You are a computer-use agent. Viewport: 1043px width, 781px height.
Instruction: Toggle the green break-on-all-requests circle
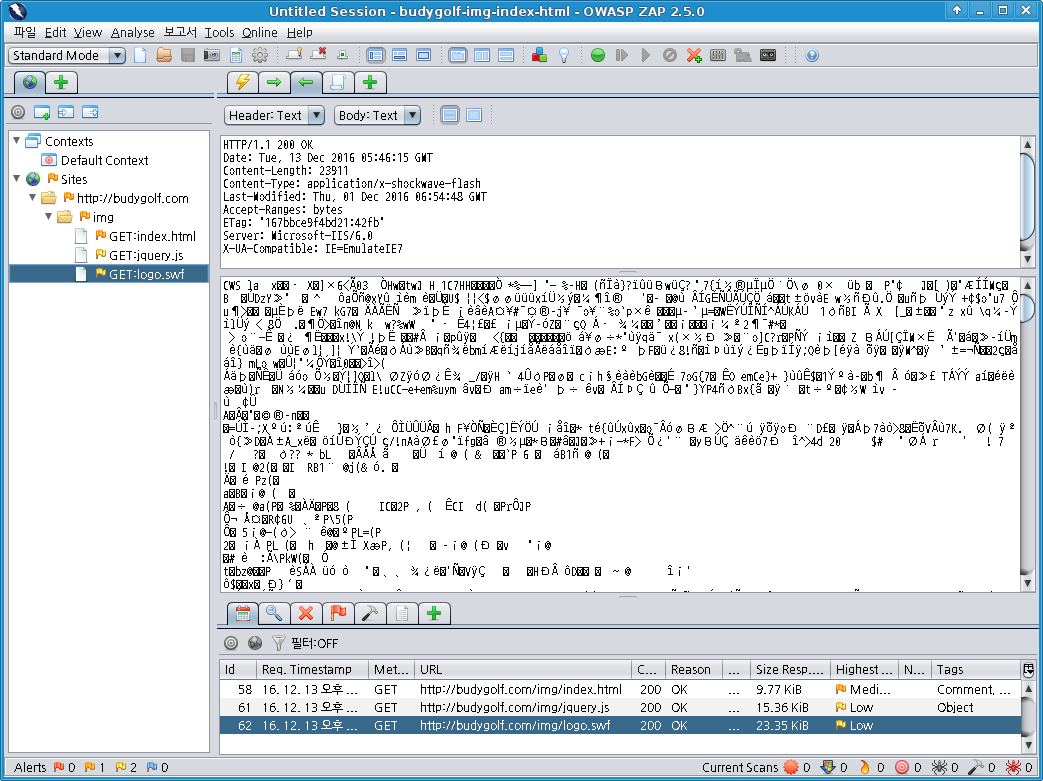597,55
